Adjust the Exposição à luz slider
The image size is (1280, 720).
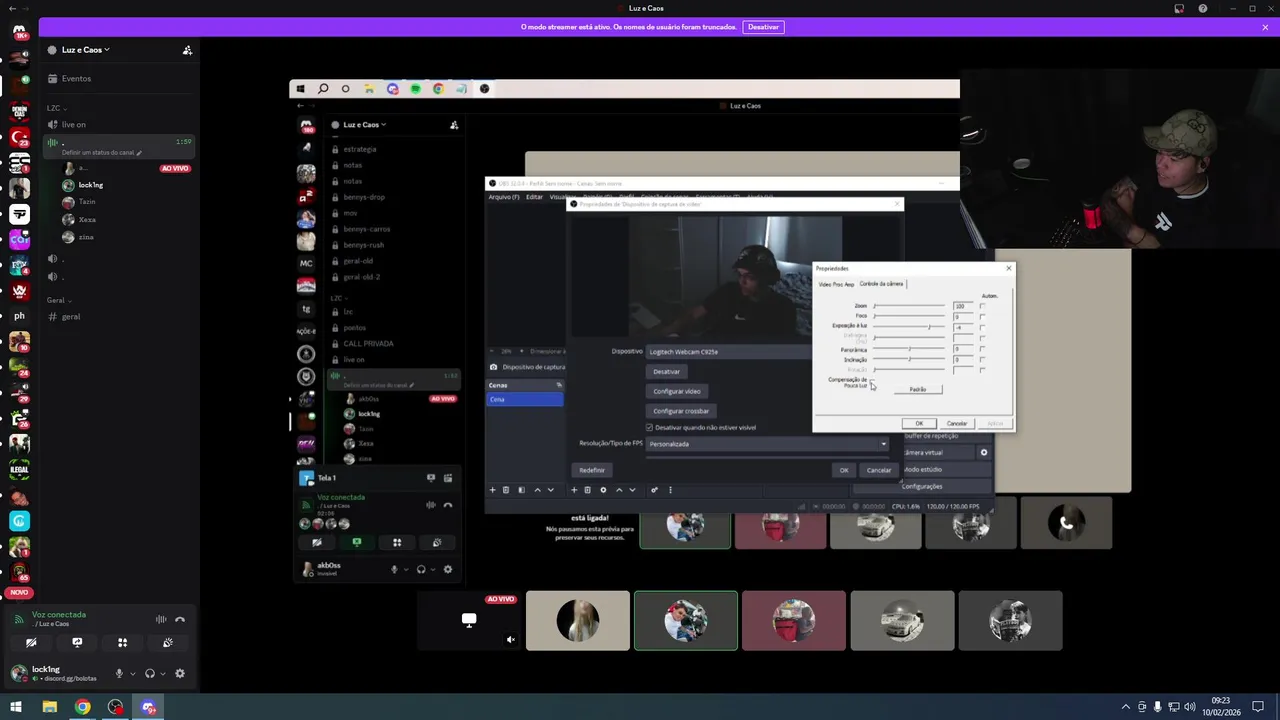909,327
